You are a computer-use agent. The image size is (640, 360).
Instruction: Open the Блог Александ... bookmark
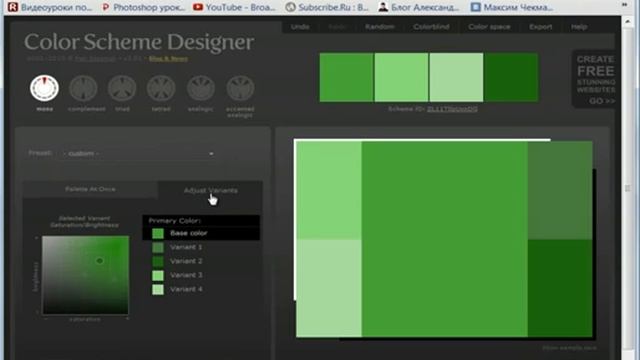click(419, 7)
